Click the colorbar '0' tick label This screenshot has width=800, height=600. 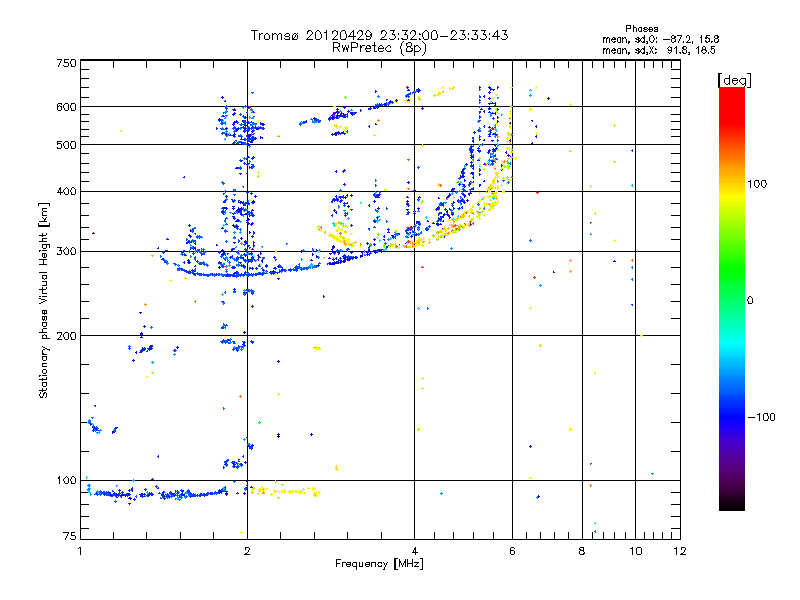tap(750, 300)
